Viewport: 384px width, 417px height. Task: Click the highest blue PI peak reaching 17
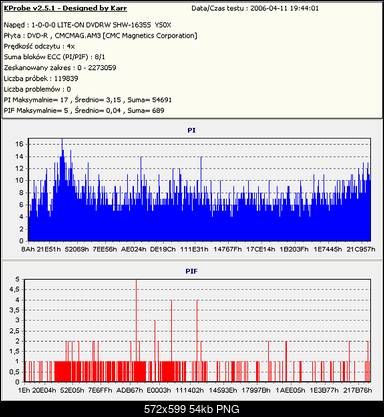62,190
